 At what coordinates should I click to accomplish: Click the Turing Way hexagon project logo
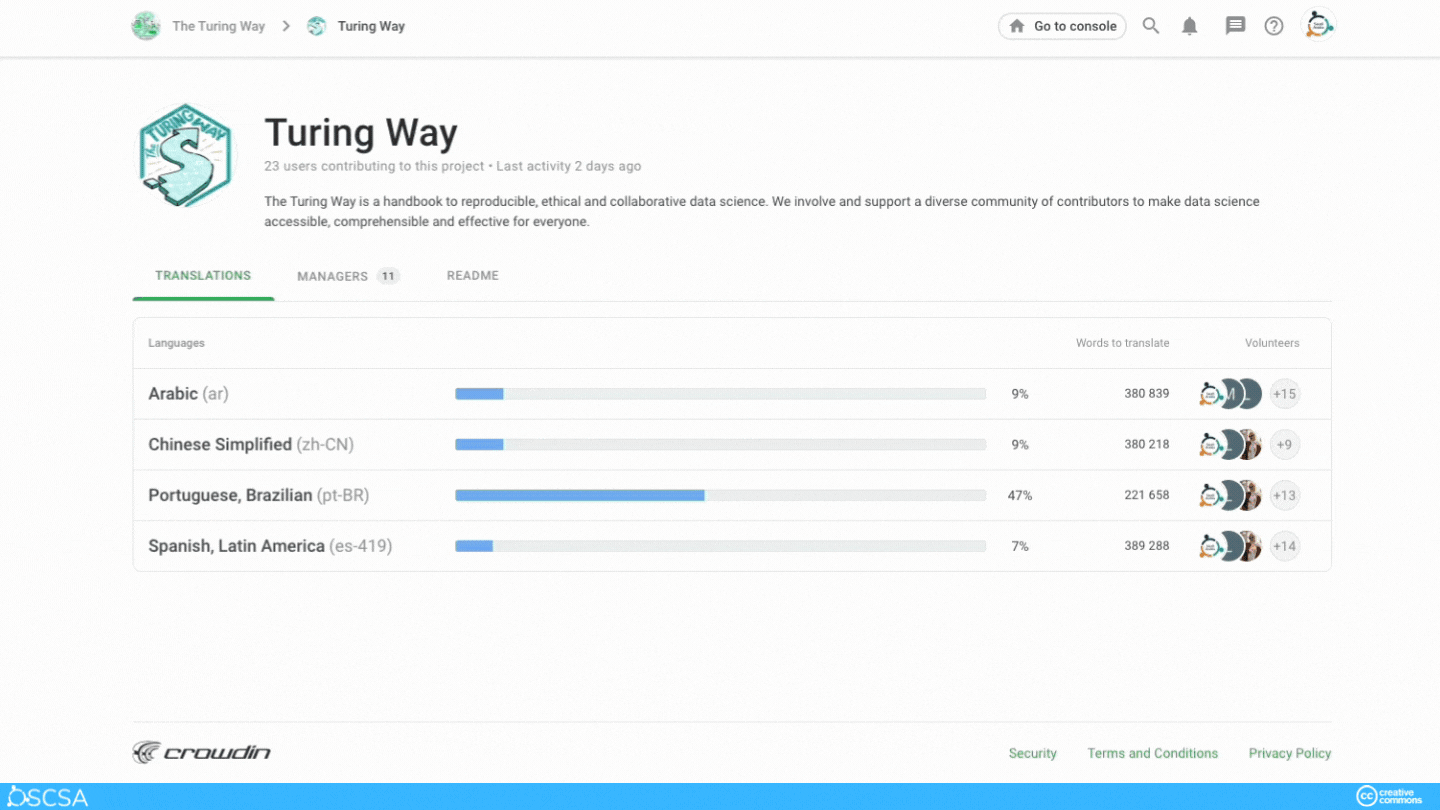click(185, 155)
